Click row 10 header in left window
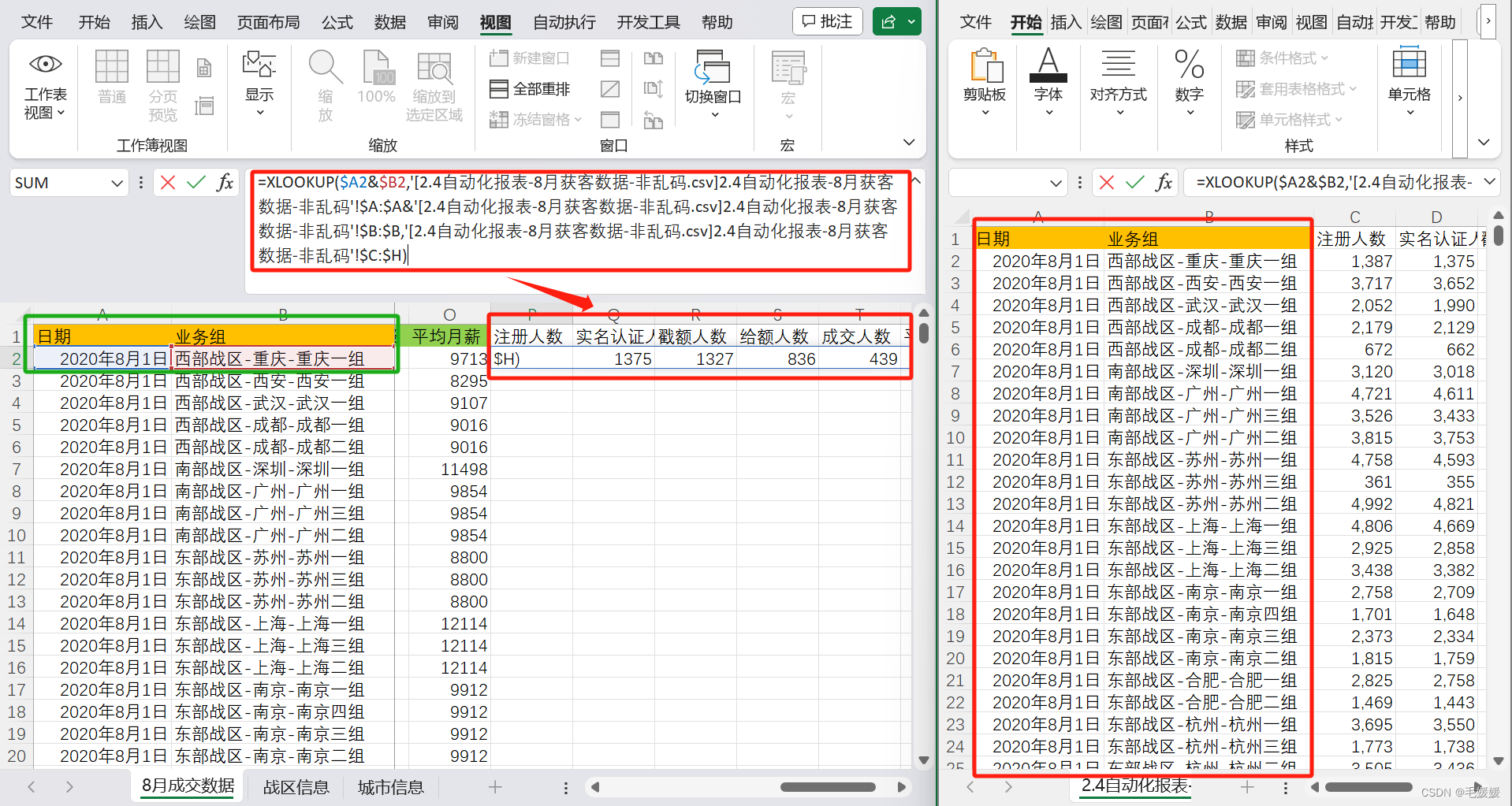Viewport: 1512px width, 806px height. coord(17,535)
